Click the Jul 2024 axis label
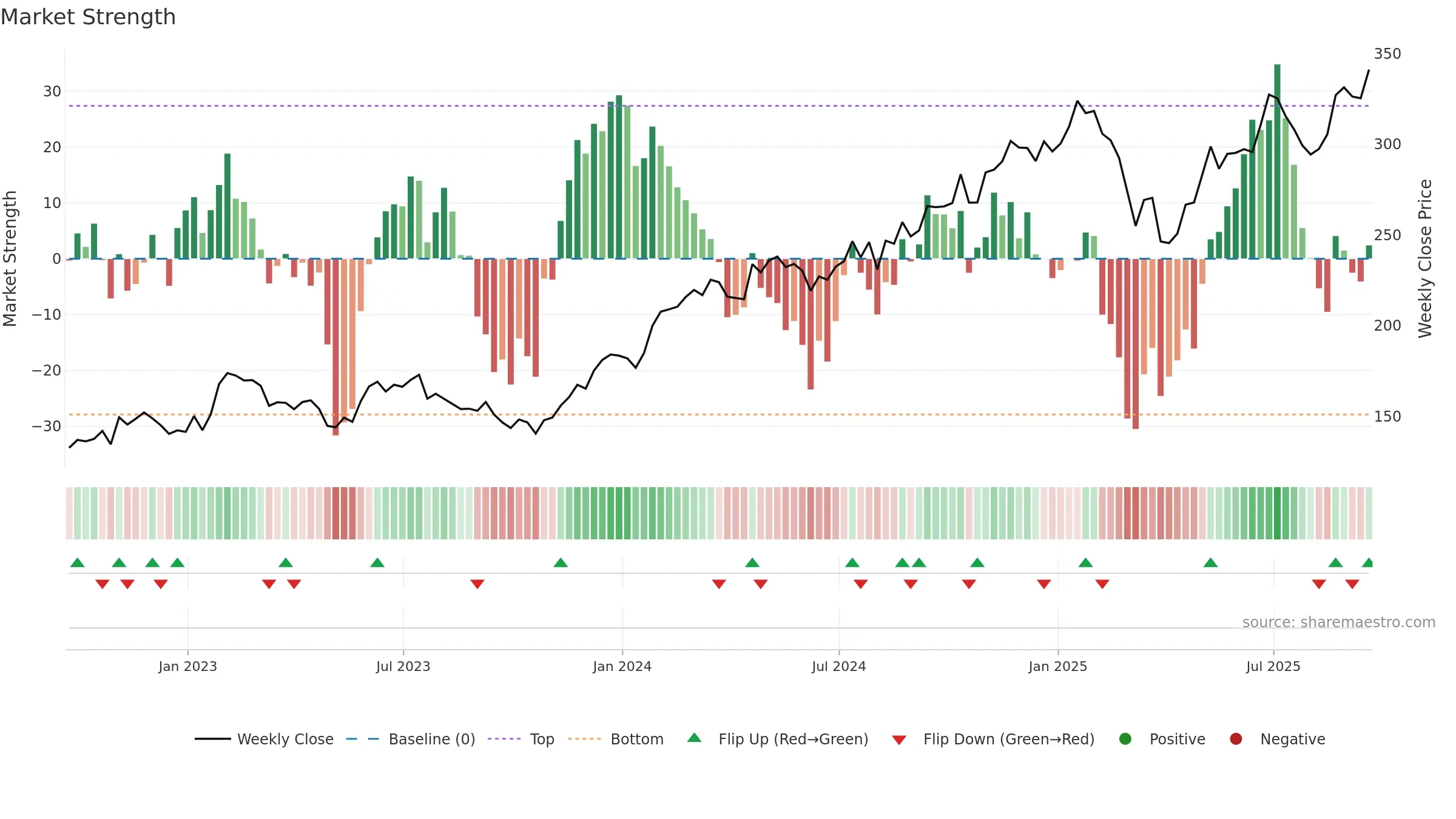Screen dimensions: 1456x819 [839, 667]
